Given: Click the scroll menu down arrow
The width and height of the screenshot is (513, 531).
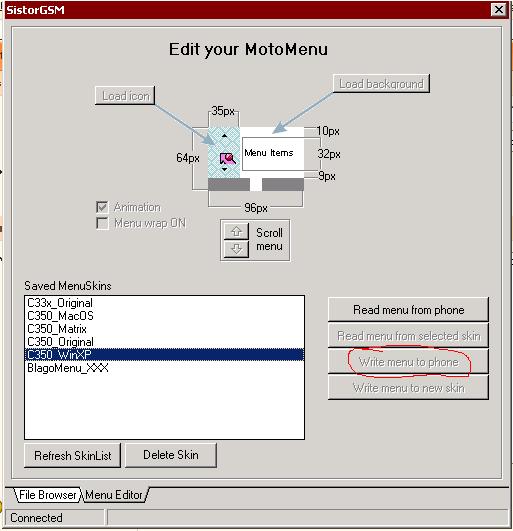Looking at the screenshot, I should click(x=236, y=249).
